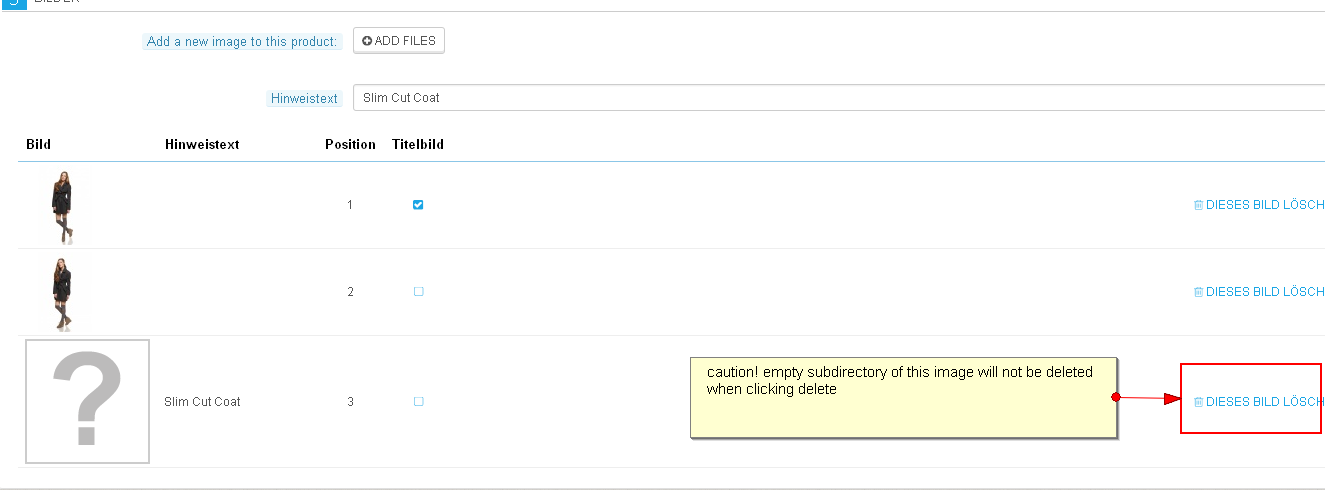The height and width of the screenshot is (490, 1332).
Task: Click the Hinweistext label beside the text field
Action: [305, 99]
